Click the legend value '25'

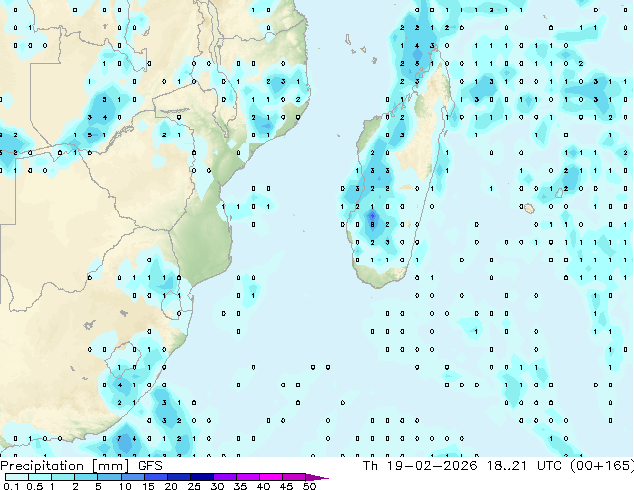point(194,486)
